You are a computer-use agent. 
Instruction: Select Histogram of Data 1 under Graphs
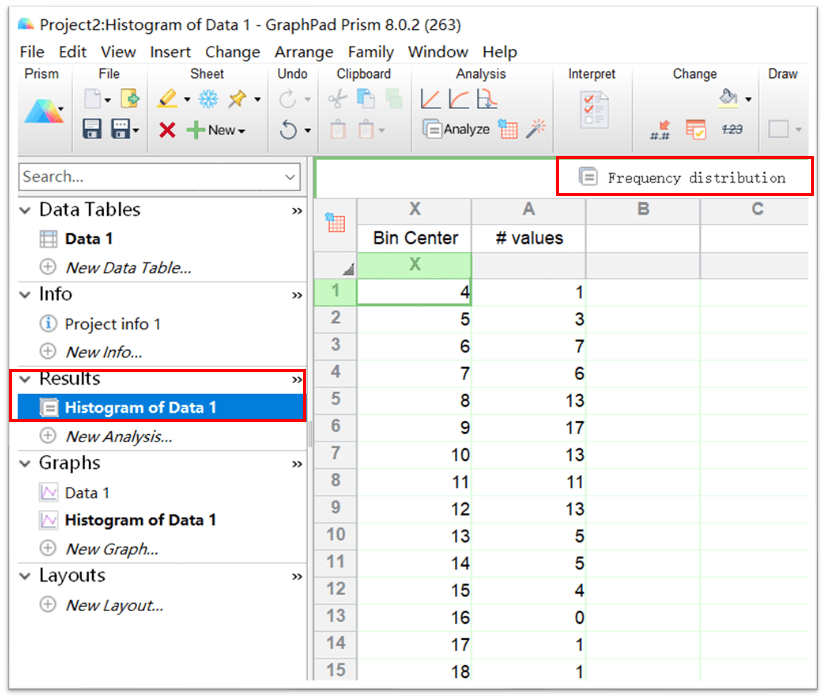(140, 520)
